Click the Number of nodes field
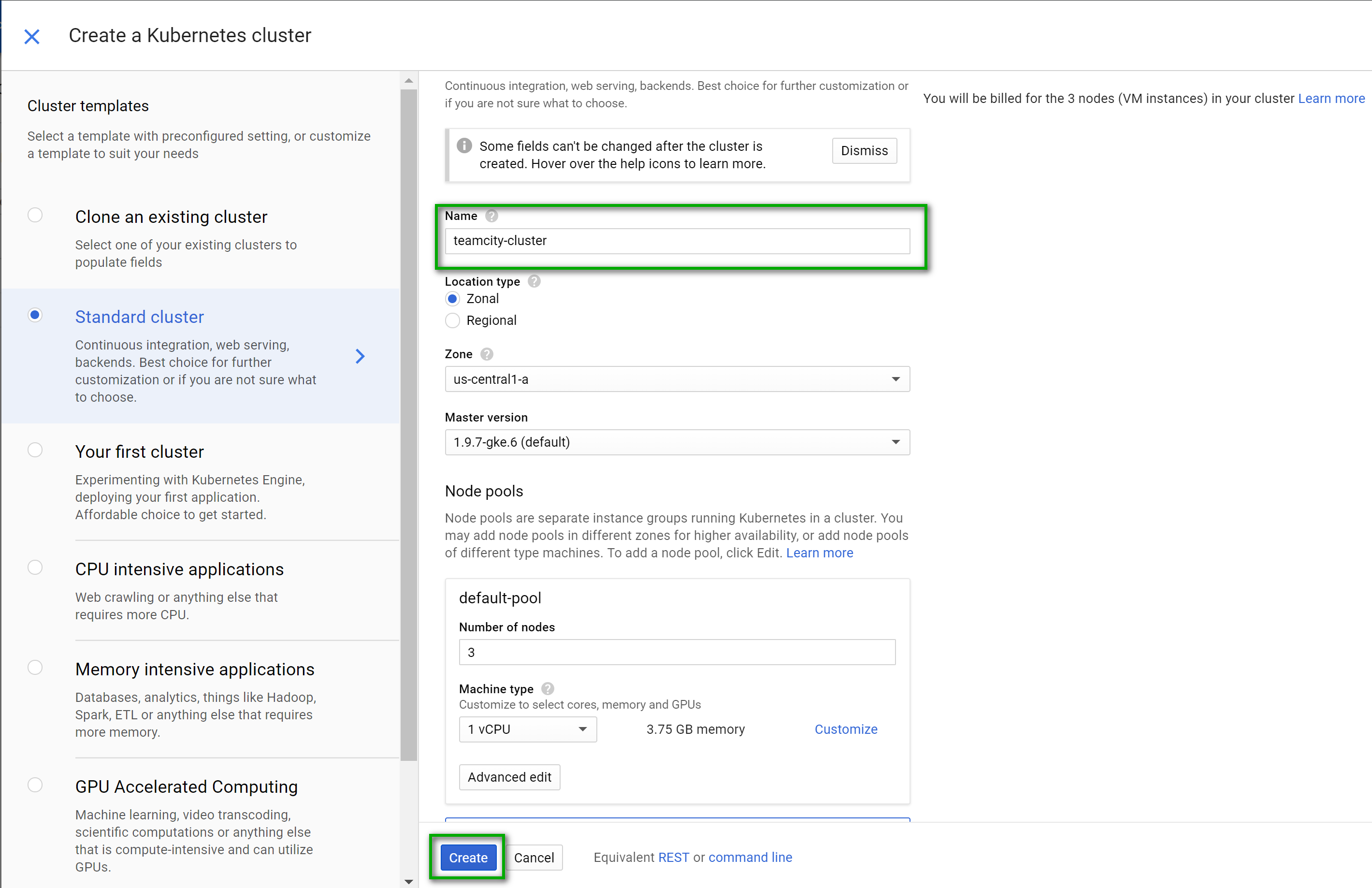1372x888 pixels. [677, 652]
